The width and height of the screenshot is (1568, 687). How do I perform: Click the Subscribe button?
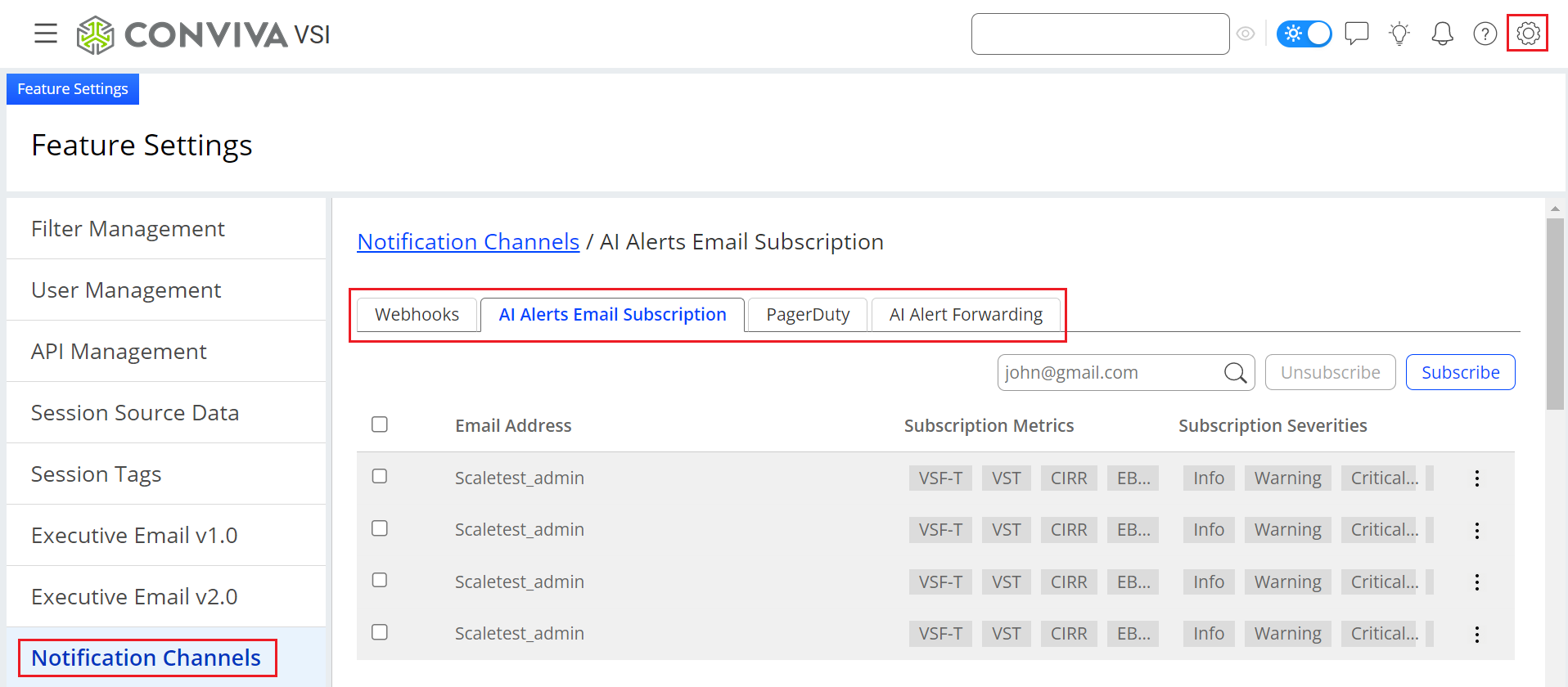pos(1460,373)
